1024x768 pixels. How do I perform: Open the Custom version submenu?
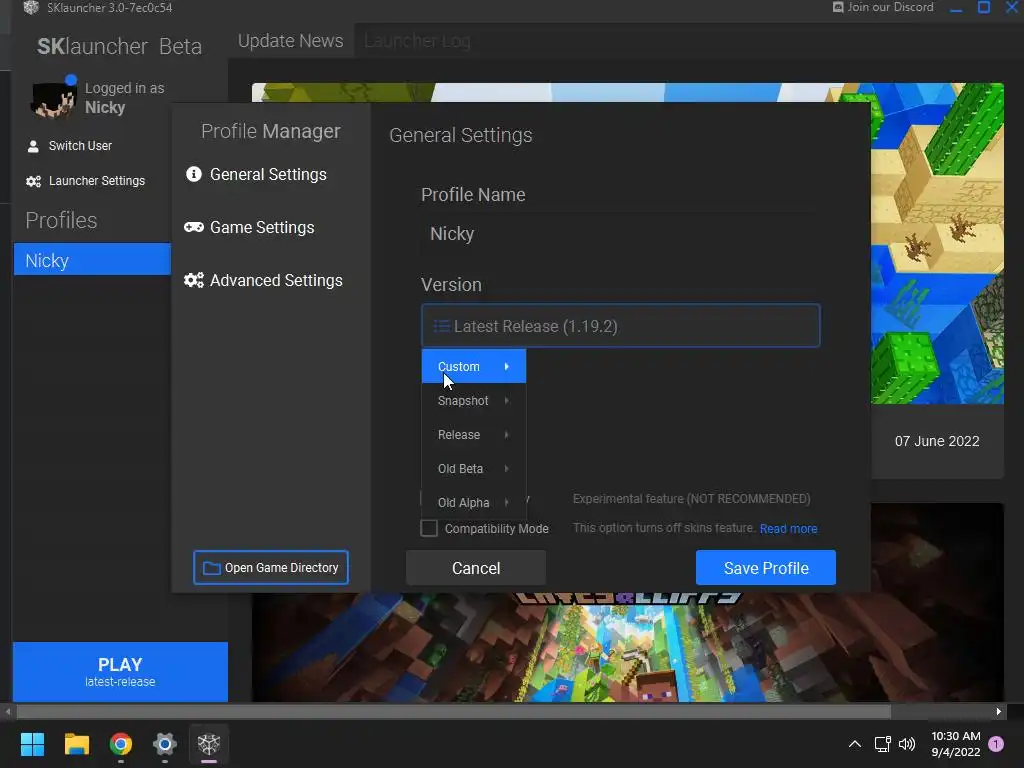coord(473,366)
